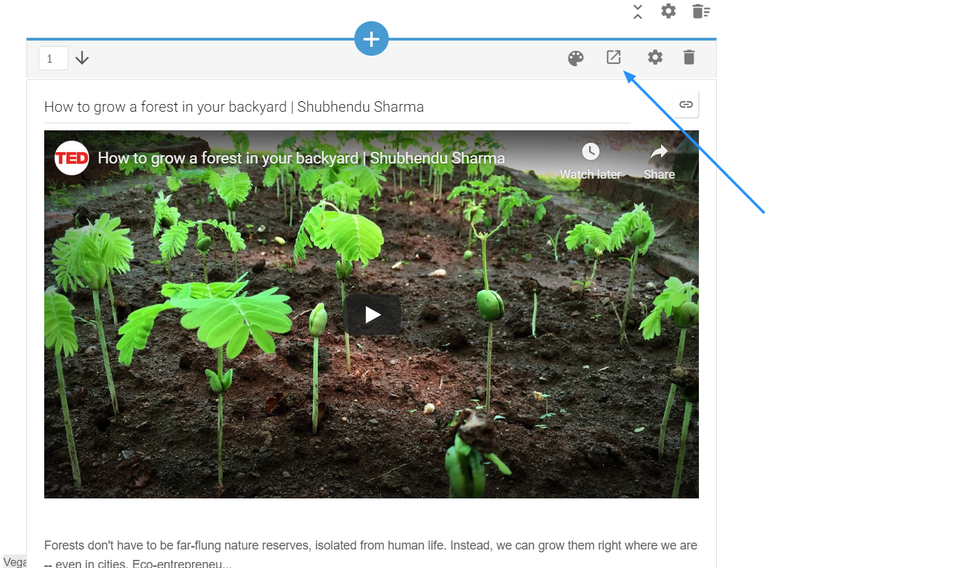Click the position number field showing 1
This screenshot has height=568, width=980.
click(53, 59)
